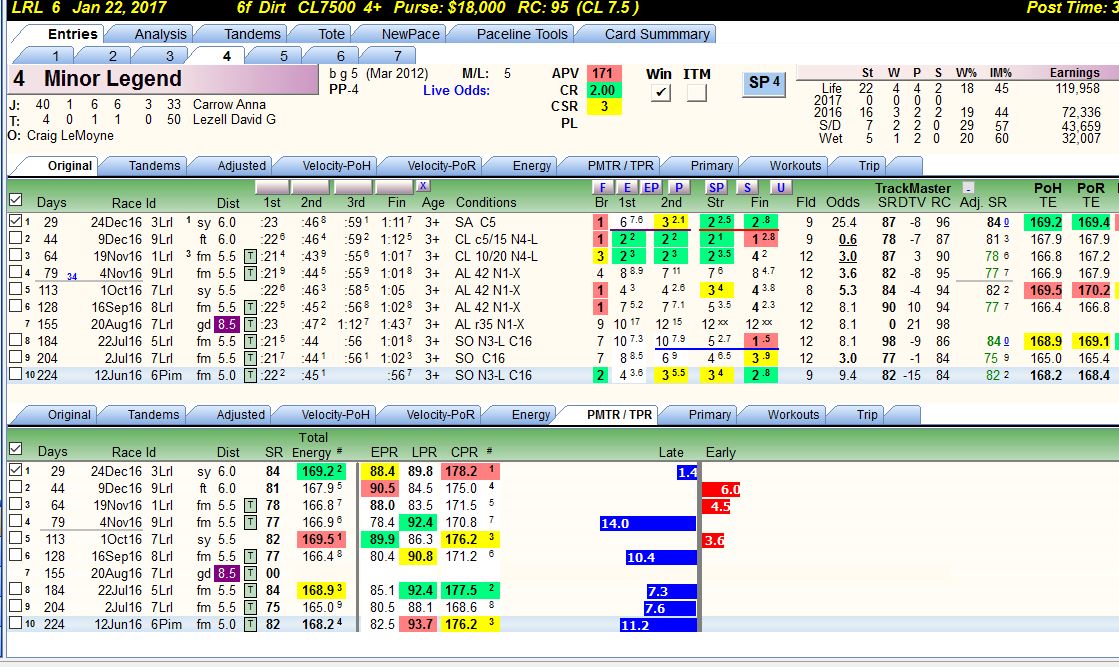Click the F running-style filter button

tap(603, 187)
